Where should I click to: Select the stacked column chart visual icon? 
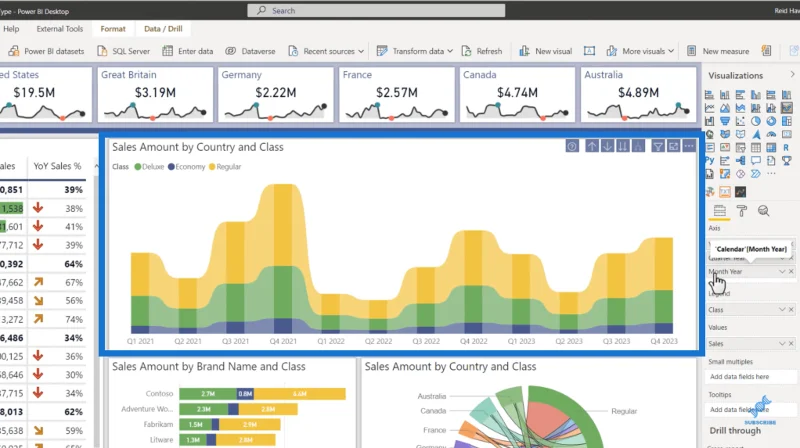724,95
